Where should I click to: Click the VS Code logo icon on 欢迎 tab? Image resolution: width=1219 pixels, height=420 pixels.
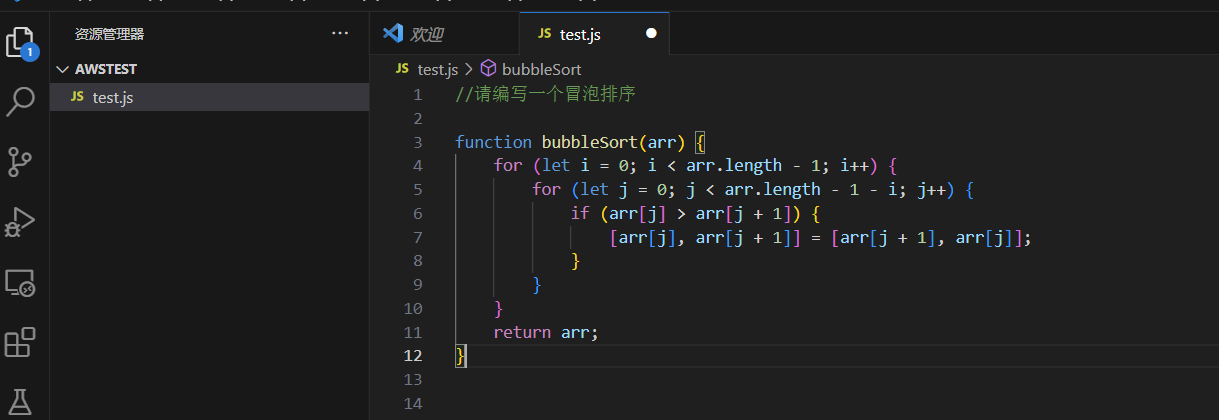[x=392, y=34]
